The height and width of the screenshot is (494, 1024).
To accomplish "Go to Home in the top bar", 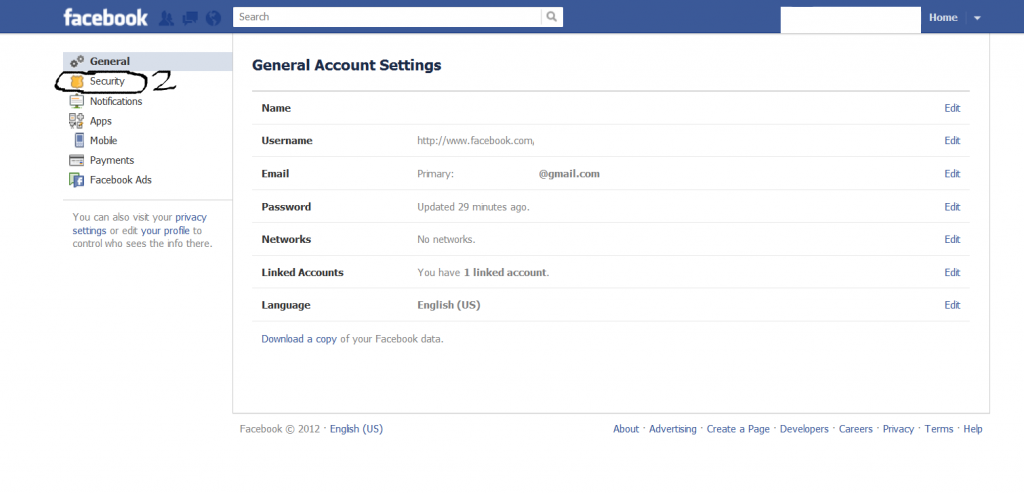I will [x=943, y=18].
